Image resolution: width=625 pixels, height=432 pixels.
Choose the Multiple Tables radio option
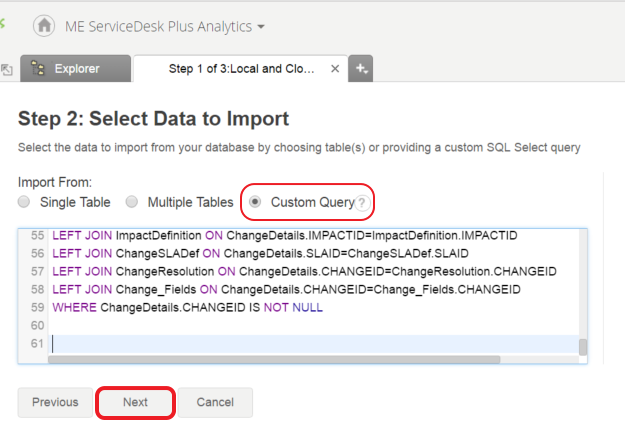pos(133,202)
